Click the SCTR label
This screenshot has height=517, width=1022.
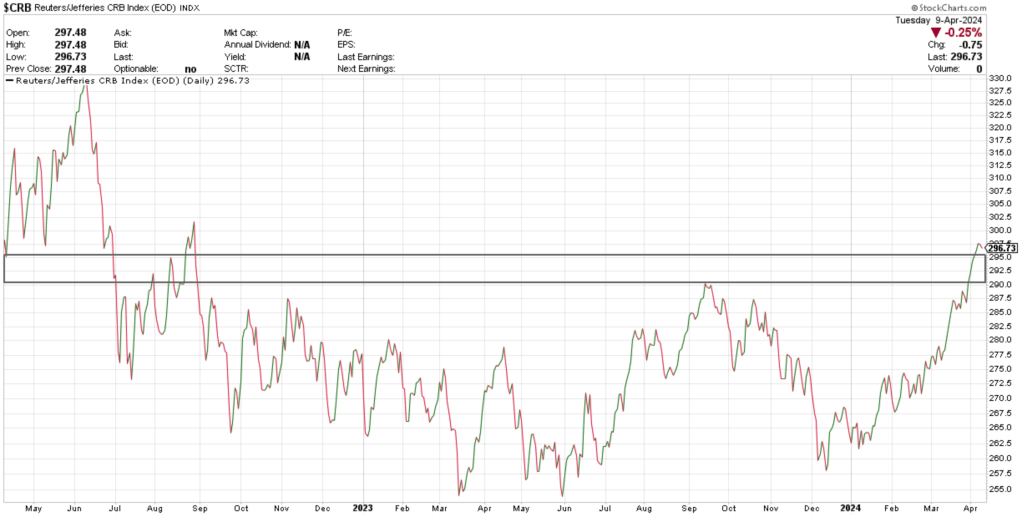point(236,68)
